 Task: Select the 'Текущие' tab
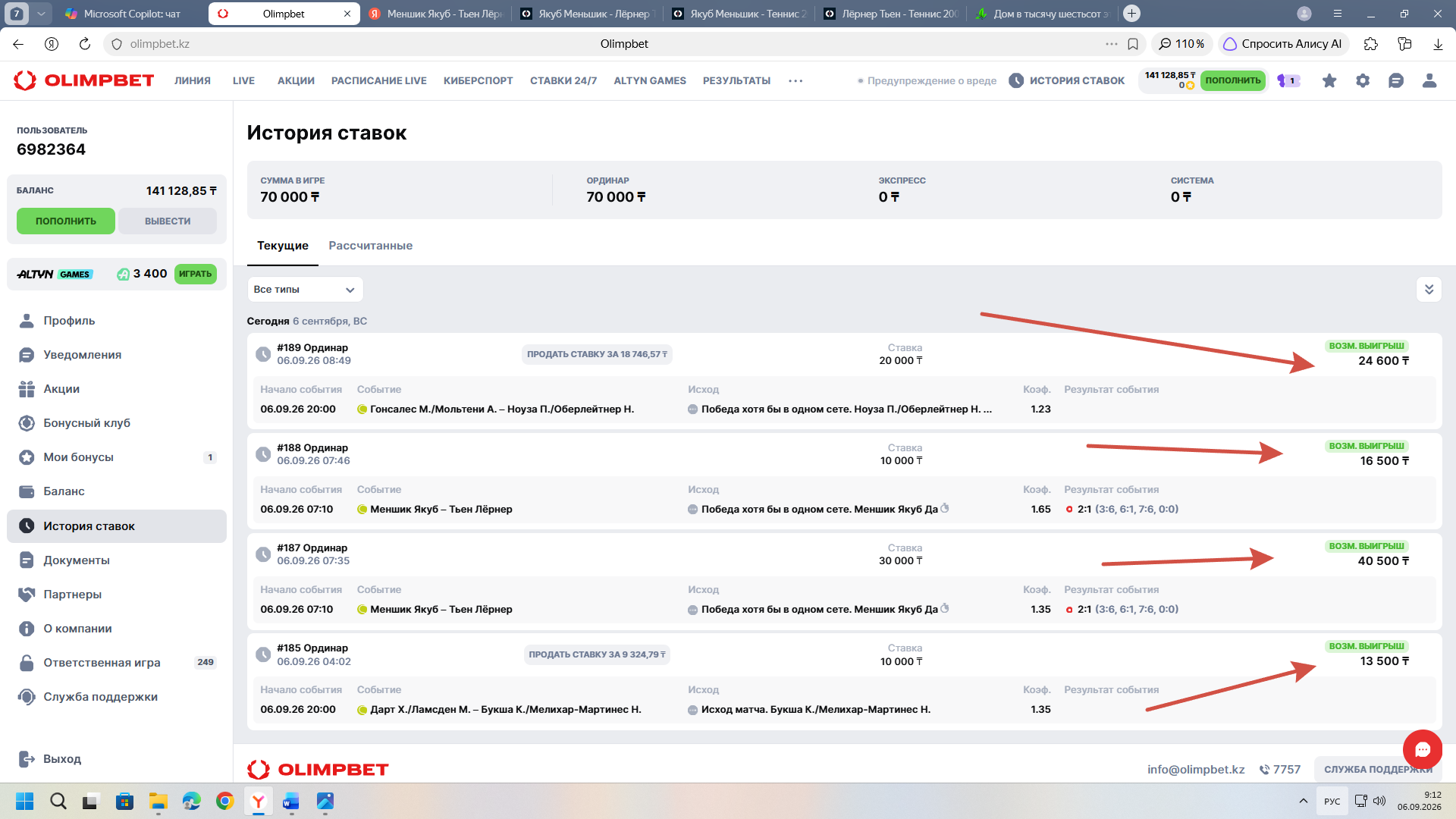click(283, 246)
